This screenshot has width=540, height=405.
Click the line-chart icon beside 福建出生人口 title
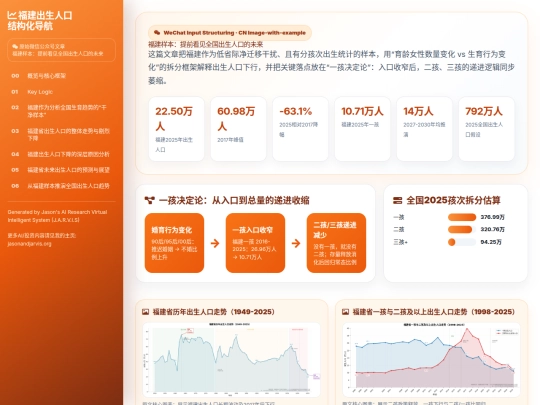[x=12, y=15]
